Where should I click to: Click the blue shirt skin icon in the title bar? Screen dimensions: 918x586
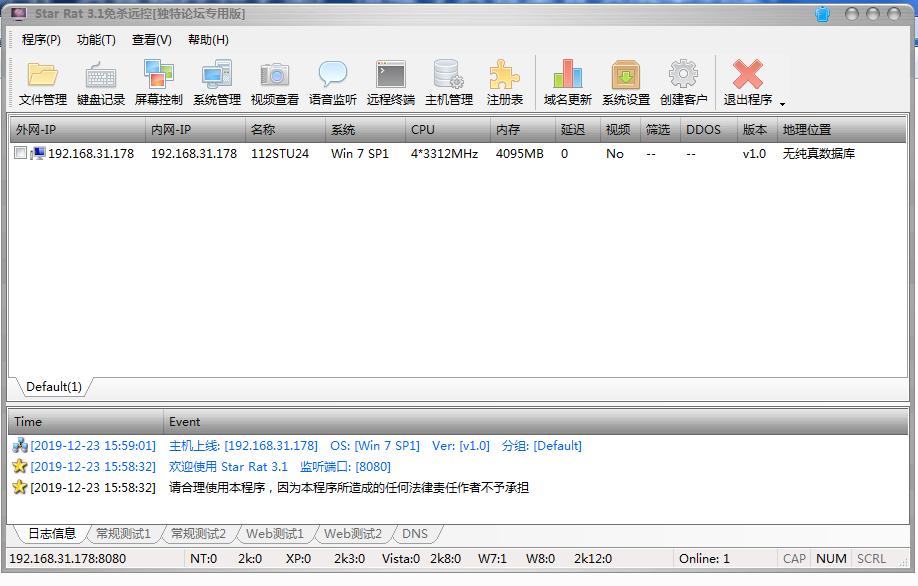pos(823,14)
